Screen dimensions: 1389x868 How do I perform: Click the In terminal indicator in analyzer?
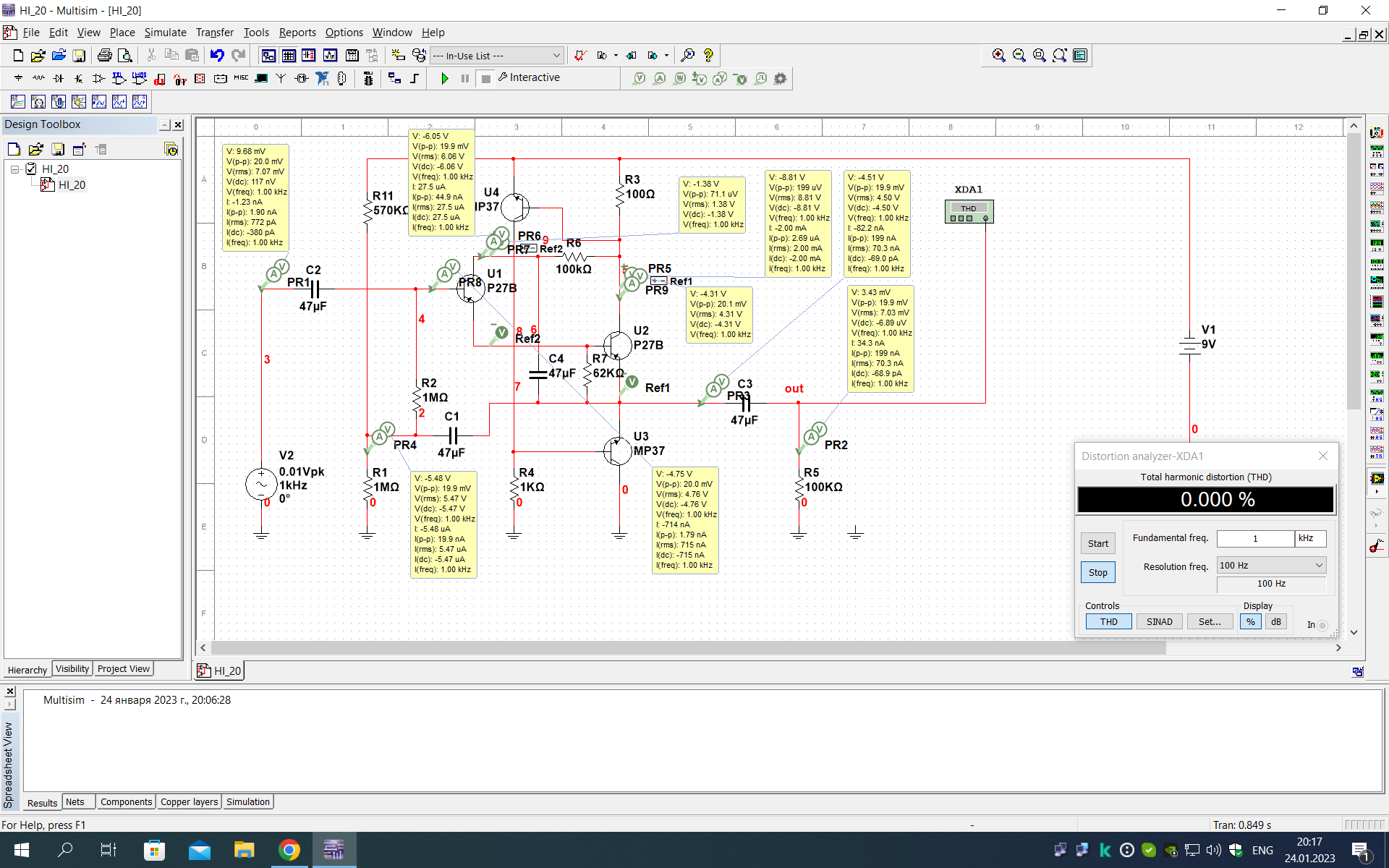[x=1322, y=625]
